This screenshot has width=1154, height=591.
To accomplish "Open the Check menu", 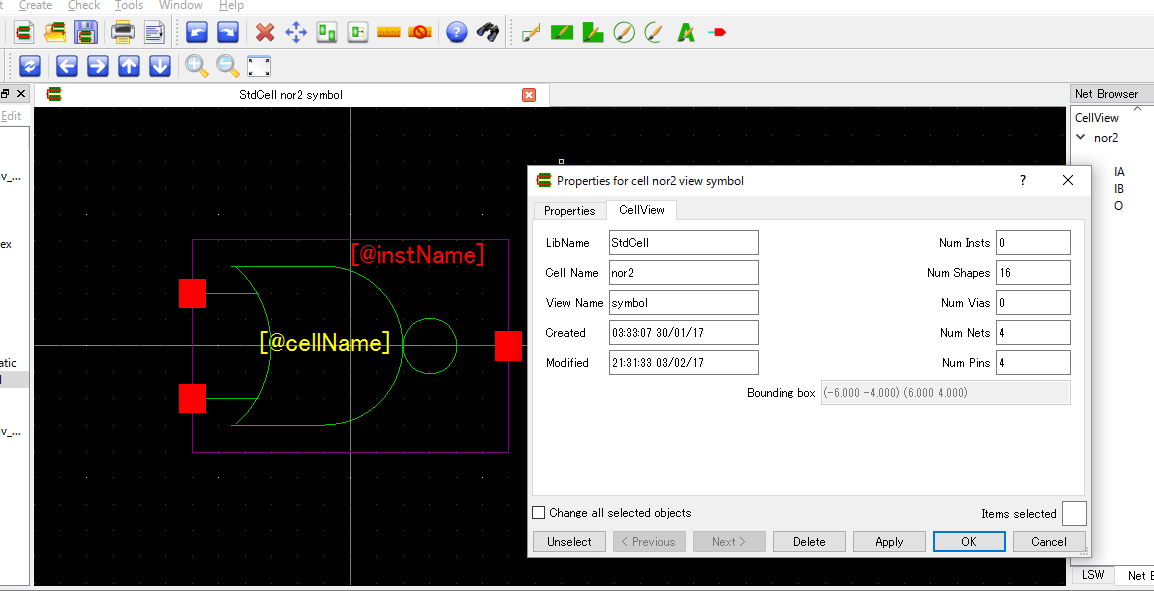I will coord(85,5).
